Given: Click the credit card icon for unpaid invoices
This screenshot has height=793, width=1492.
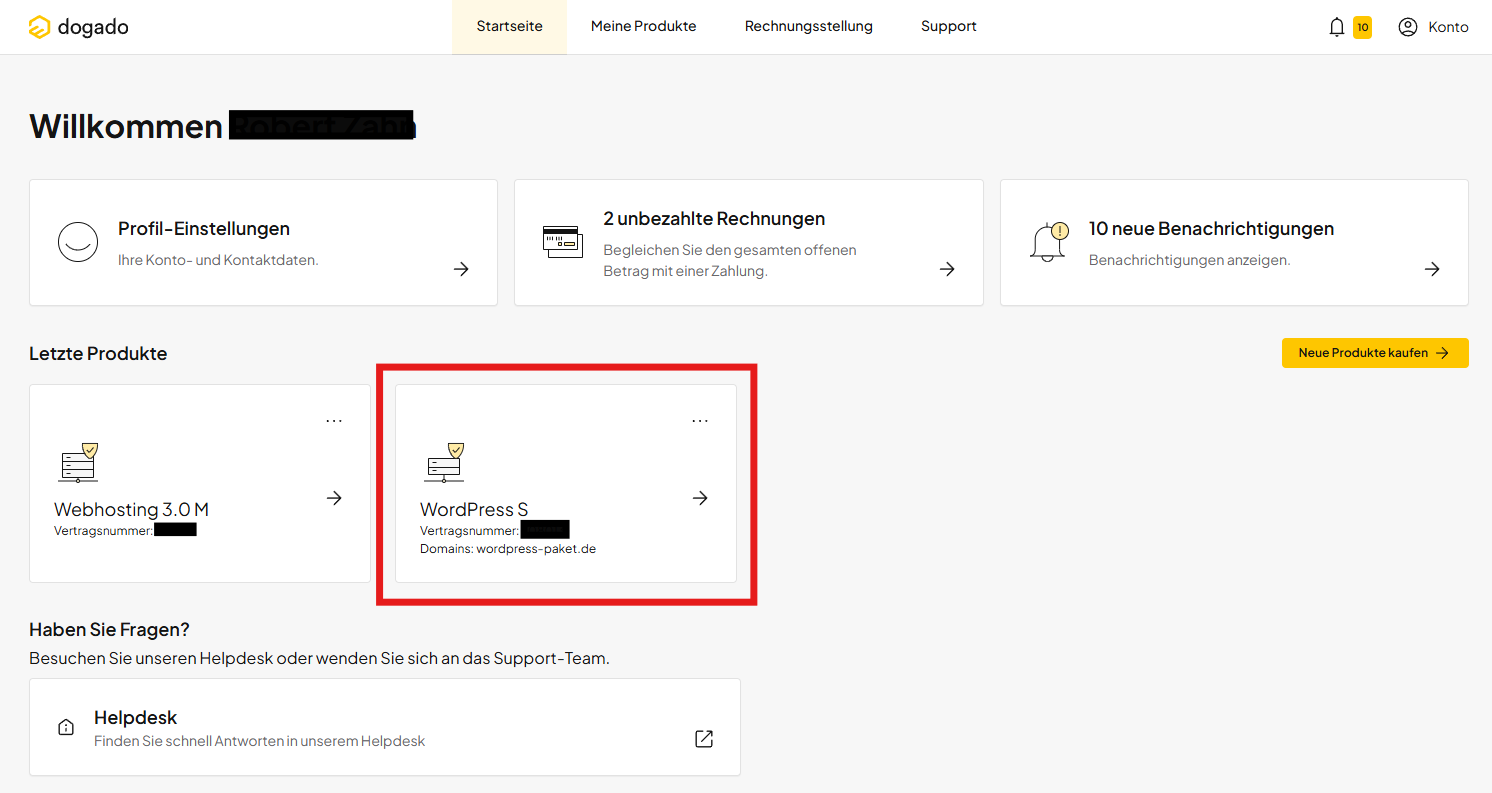Looking at the screenshot, I should coord(562,242).
